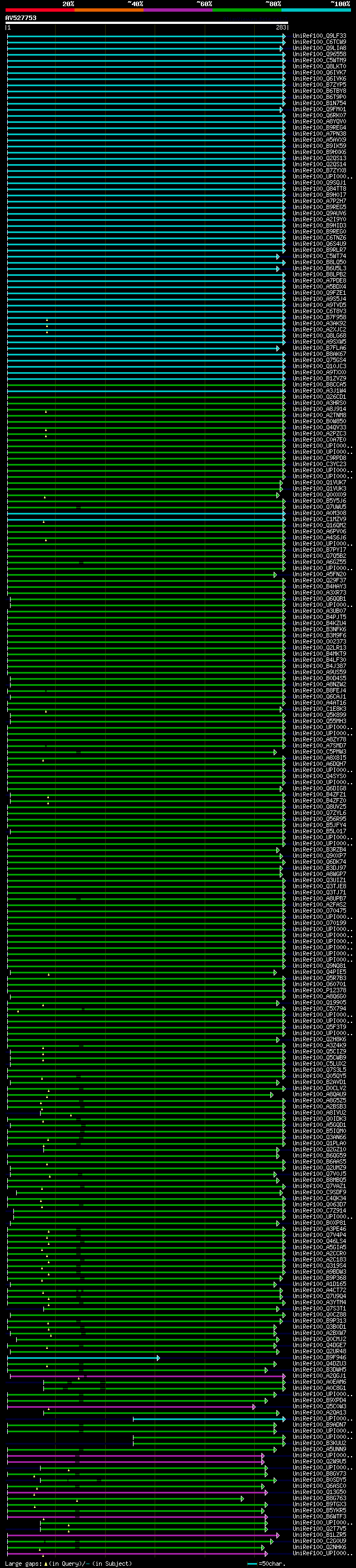Select the UniRef100_A2I9Y0 label
This screenshot has height=1568, width=356.
click(319, 220)
